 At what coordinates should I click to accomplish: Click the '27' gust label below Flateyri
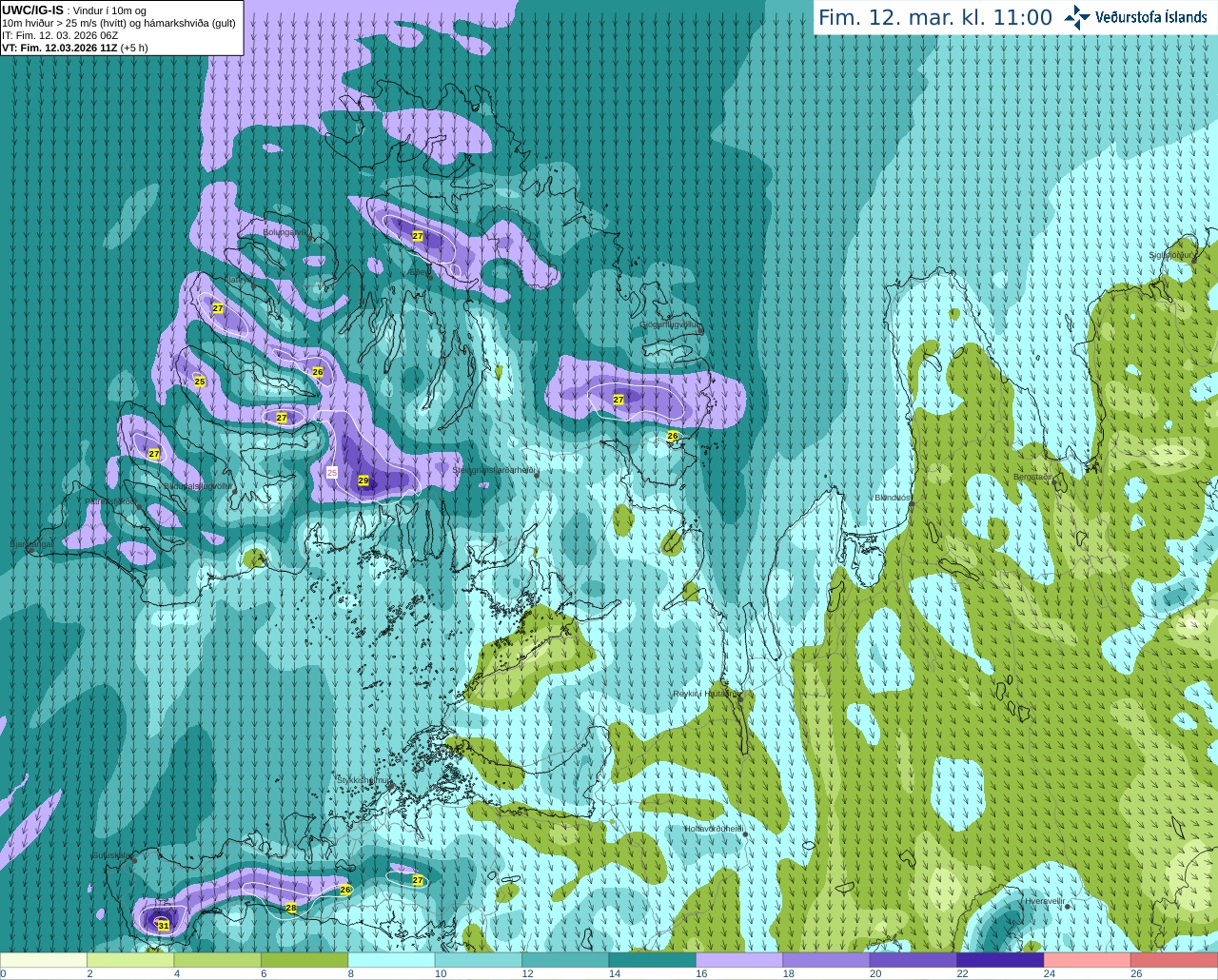(x=218, y=308)
